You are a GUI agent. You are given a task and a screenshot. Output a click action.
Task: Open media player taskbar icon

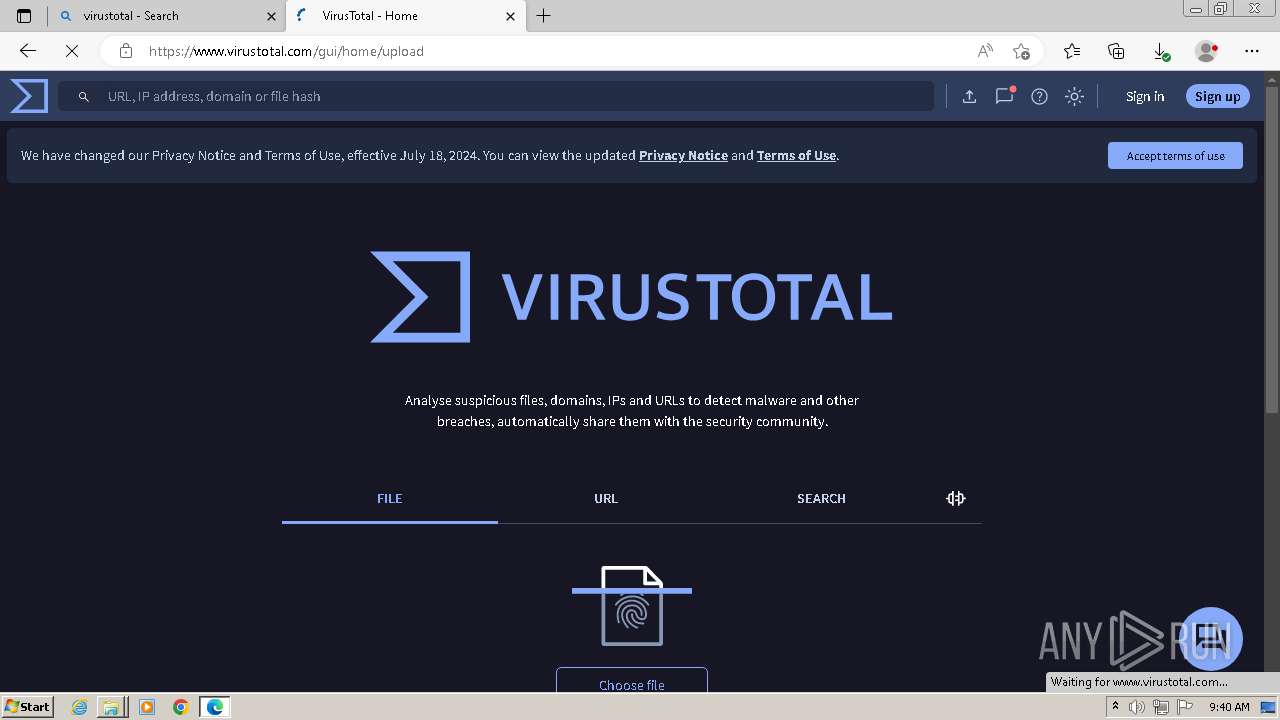(147, 707)
